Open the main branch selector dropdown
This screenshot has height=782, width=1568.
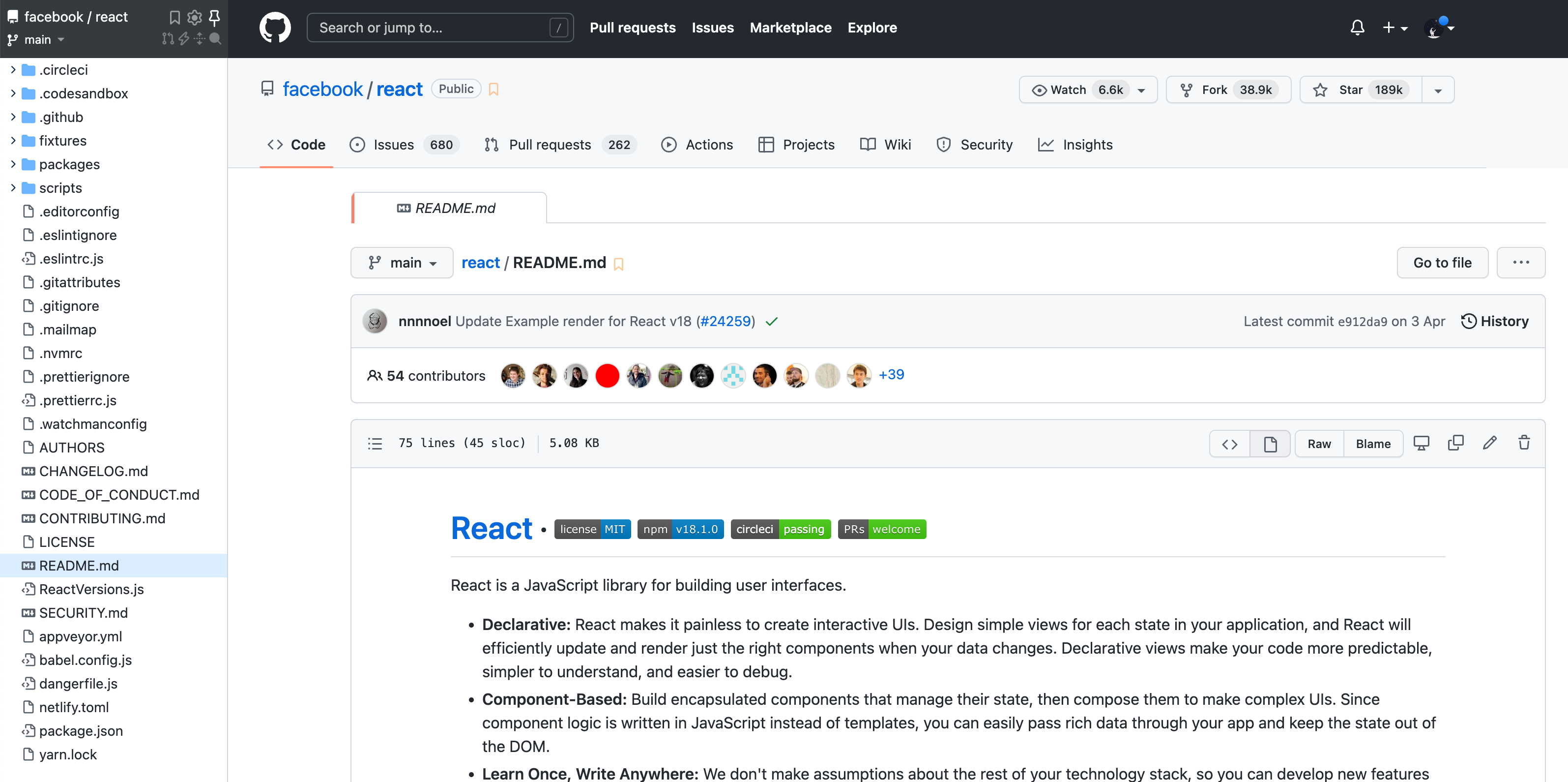(402, 263)
